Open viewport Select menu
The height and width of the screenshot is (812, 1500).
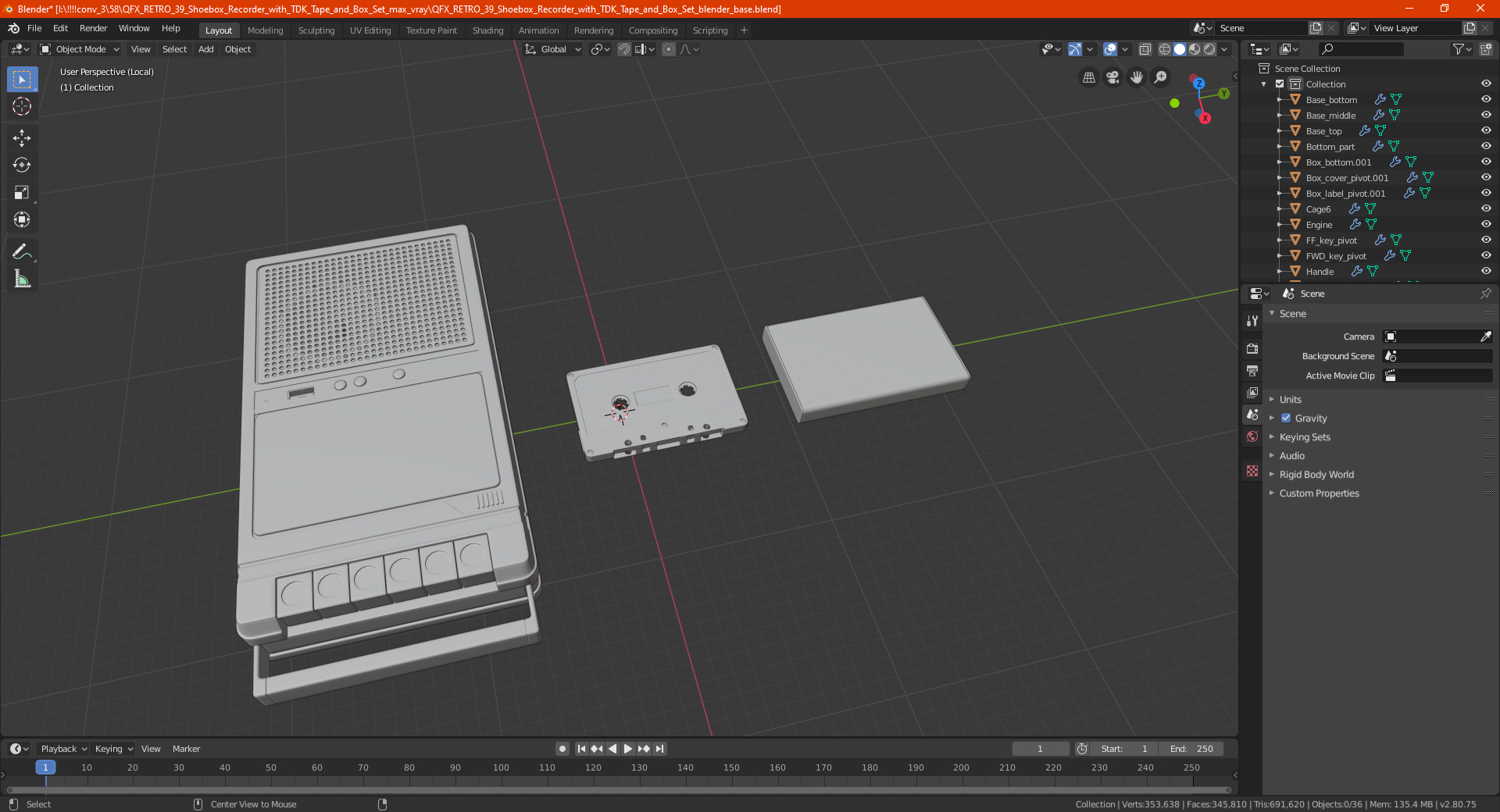(174, 49)
